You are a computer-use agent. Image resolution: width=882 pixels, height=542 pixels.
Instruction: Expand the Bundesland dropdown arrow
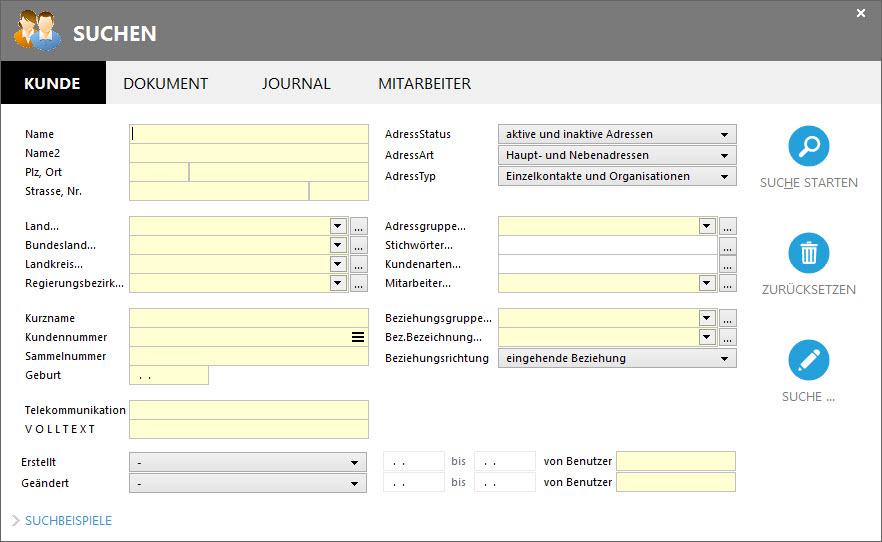338,246
